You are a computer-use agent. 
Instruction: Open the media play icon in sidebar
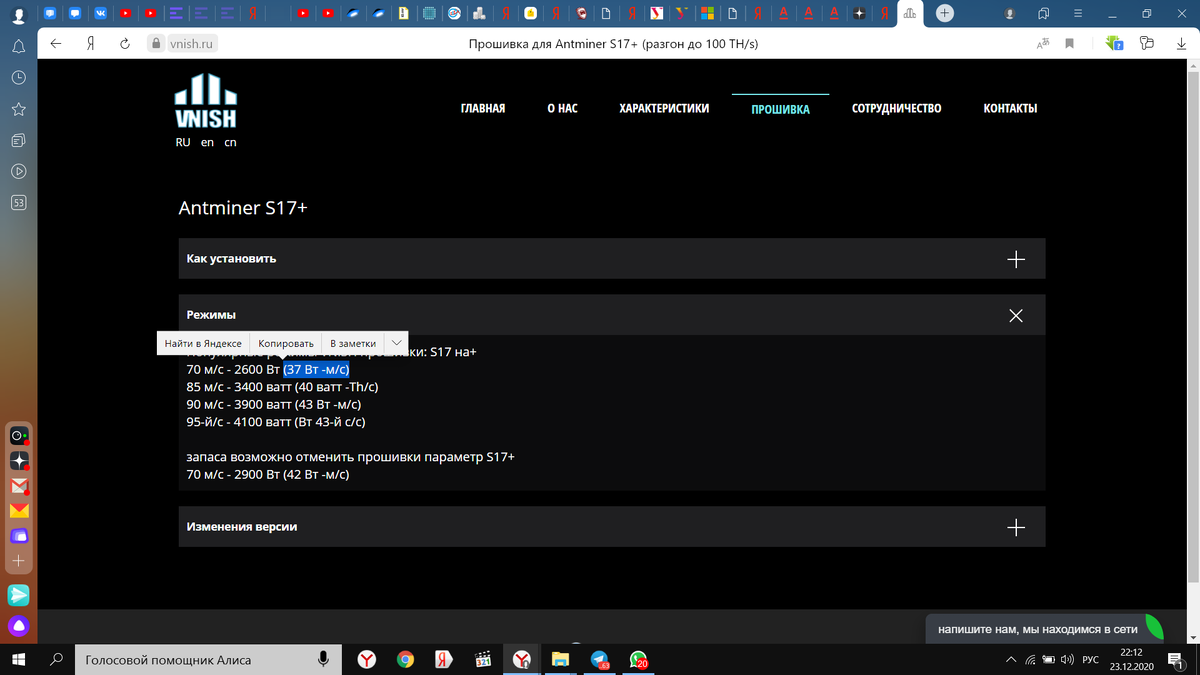point(18,171)
